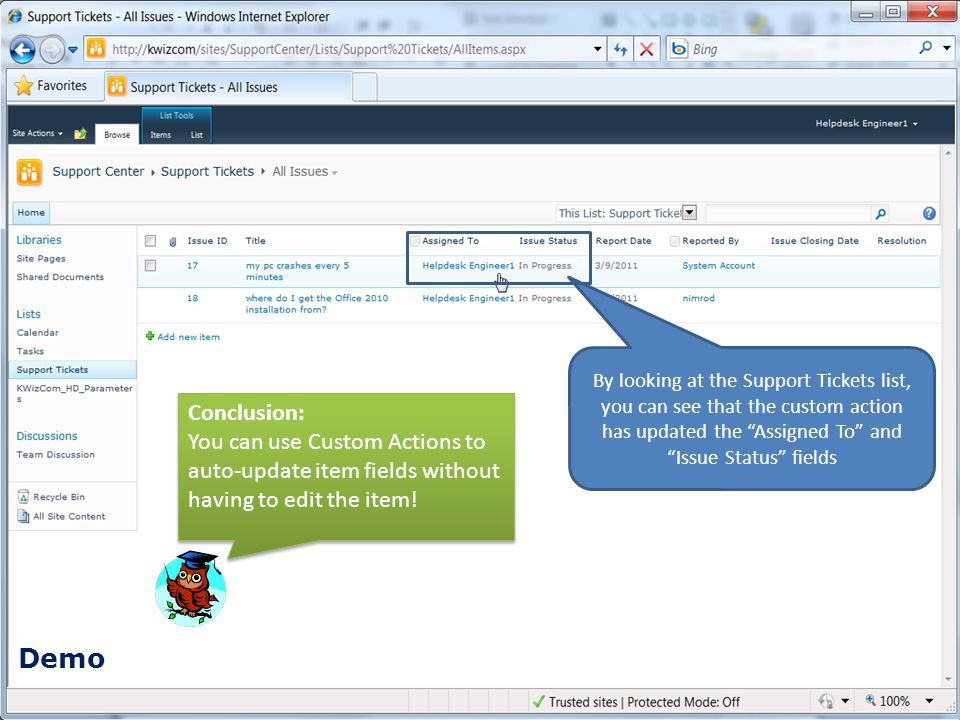960x720 pixels.
Task: Click the attachment paperclip column icon
Action: click(x=173, y=242)
